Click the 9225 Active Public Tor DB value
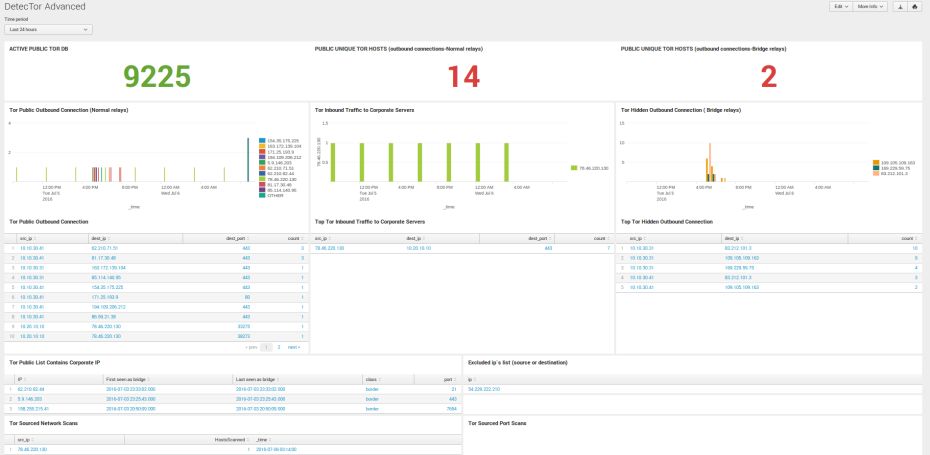 click(156, 77)
